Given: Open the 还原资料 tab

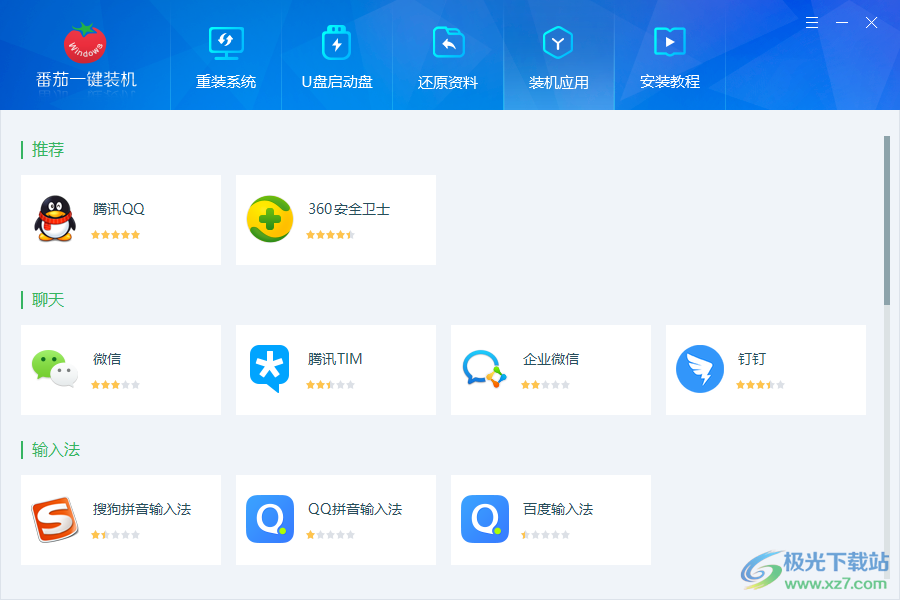Looking at the screenshot, I should [448, 56].
